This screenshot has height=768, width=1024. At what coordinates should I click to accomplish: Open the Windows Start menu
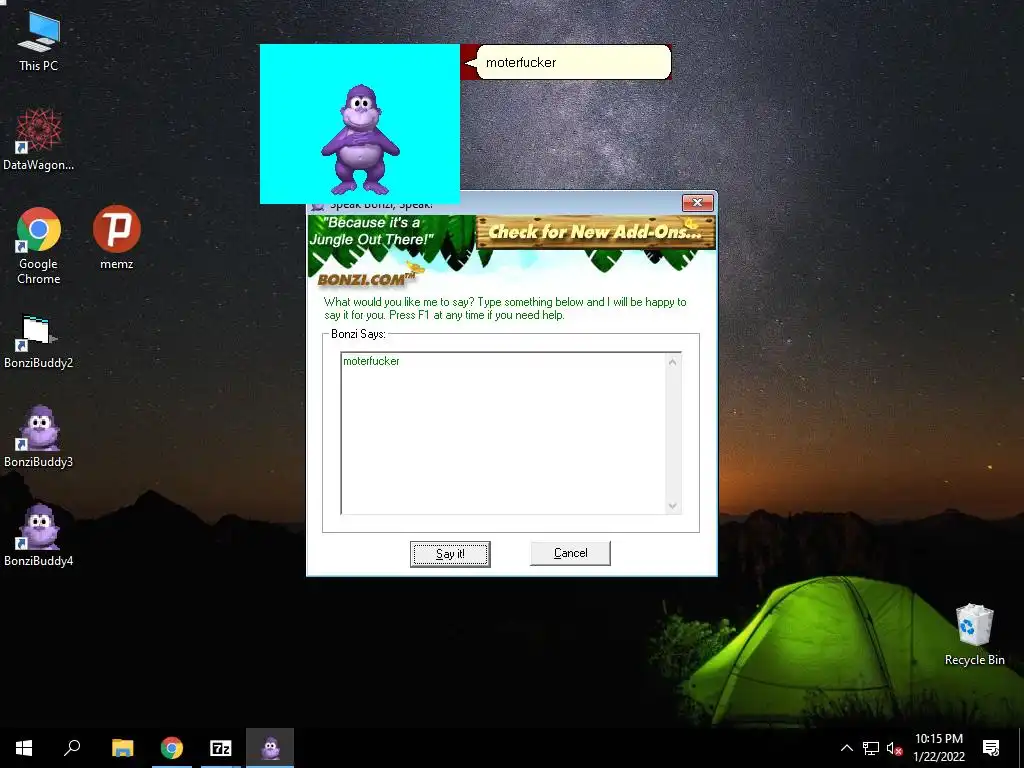[24, 748]
